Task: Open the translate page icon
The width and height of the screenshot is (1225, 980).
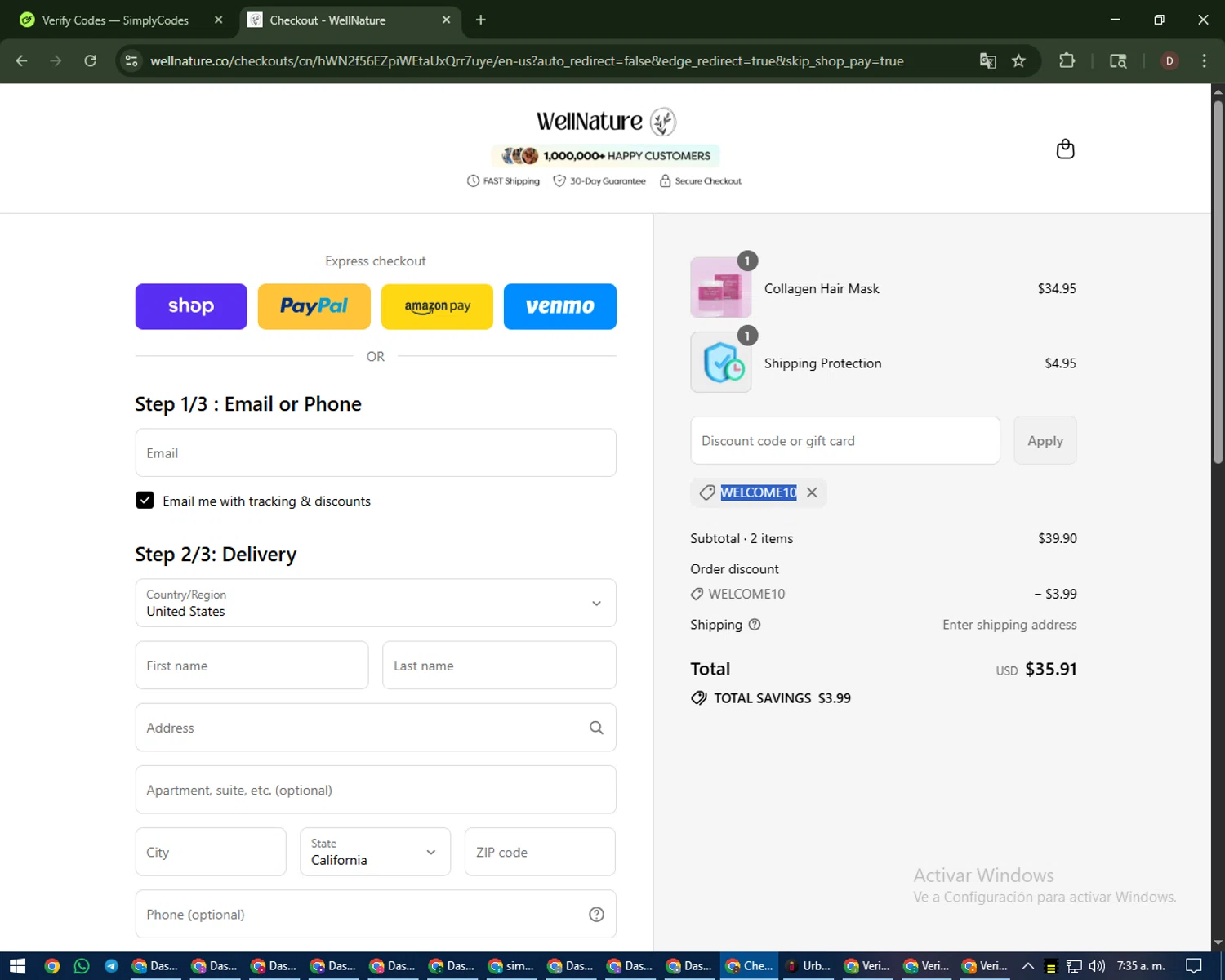Action: point(987,60)
